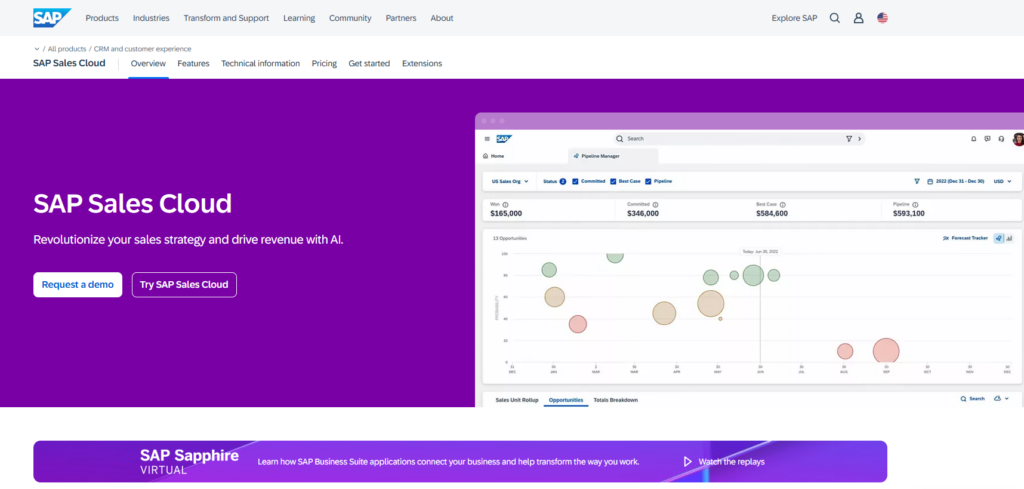Click the Home house icon in dashboard preview
The width and height of the screenshot is (1024, 489).
485,156
